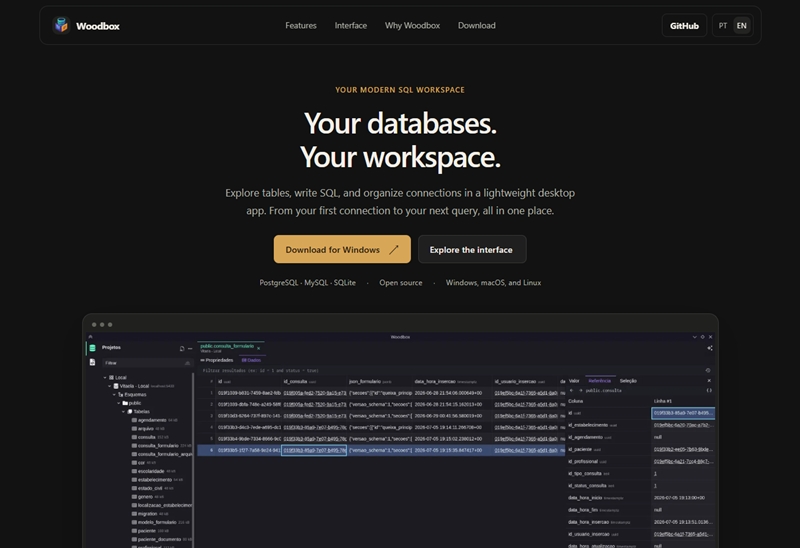The image size is (800, 548).
Task: Click the highlighted id value in Linha #1
Action: tap(683, 413)
